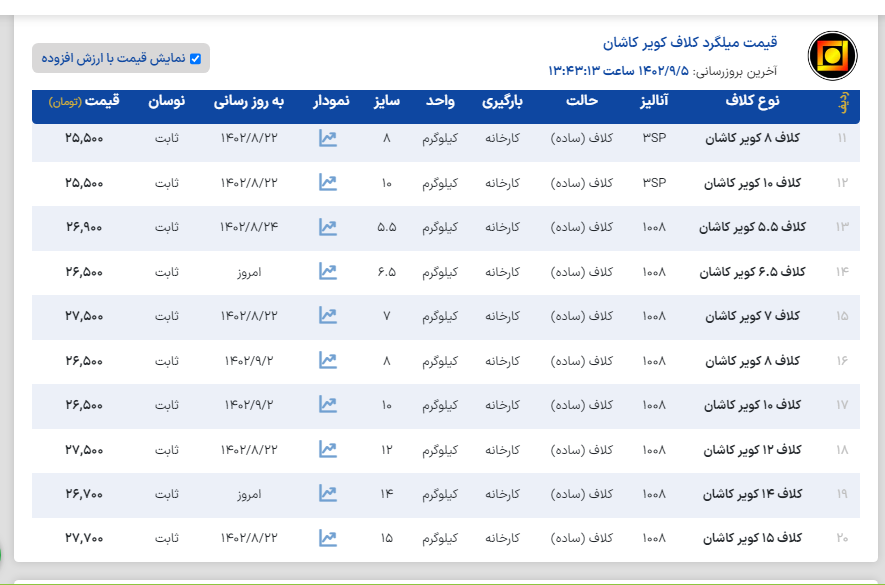
Task: Click page title قیمت میلگرد کلاف کویر کاشان
Action: pyautogui.click(x=690, y=43)
